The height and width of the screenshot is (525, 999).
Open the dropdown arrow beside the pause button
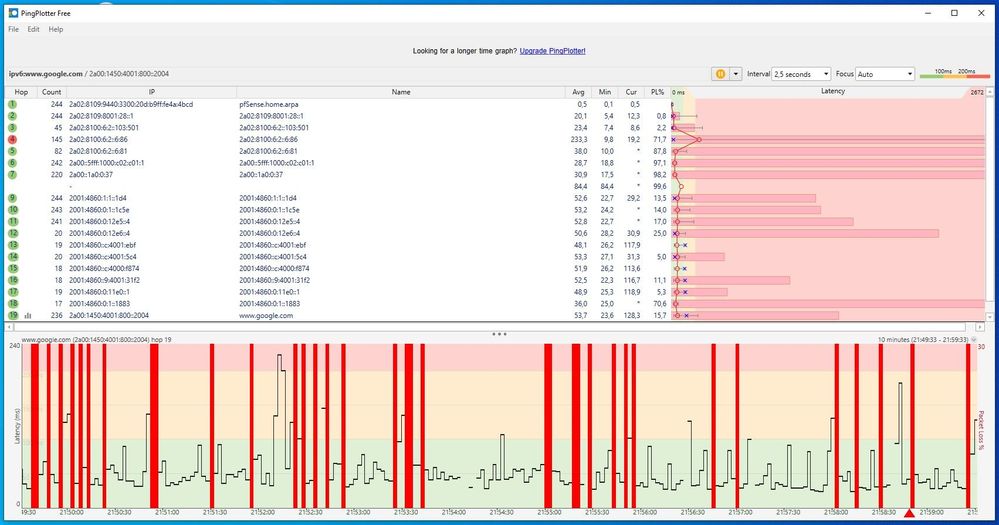(x=735, y=74)
